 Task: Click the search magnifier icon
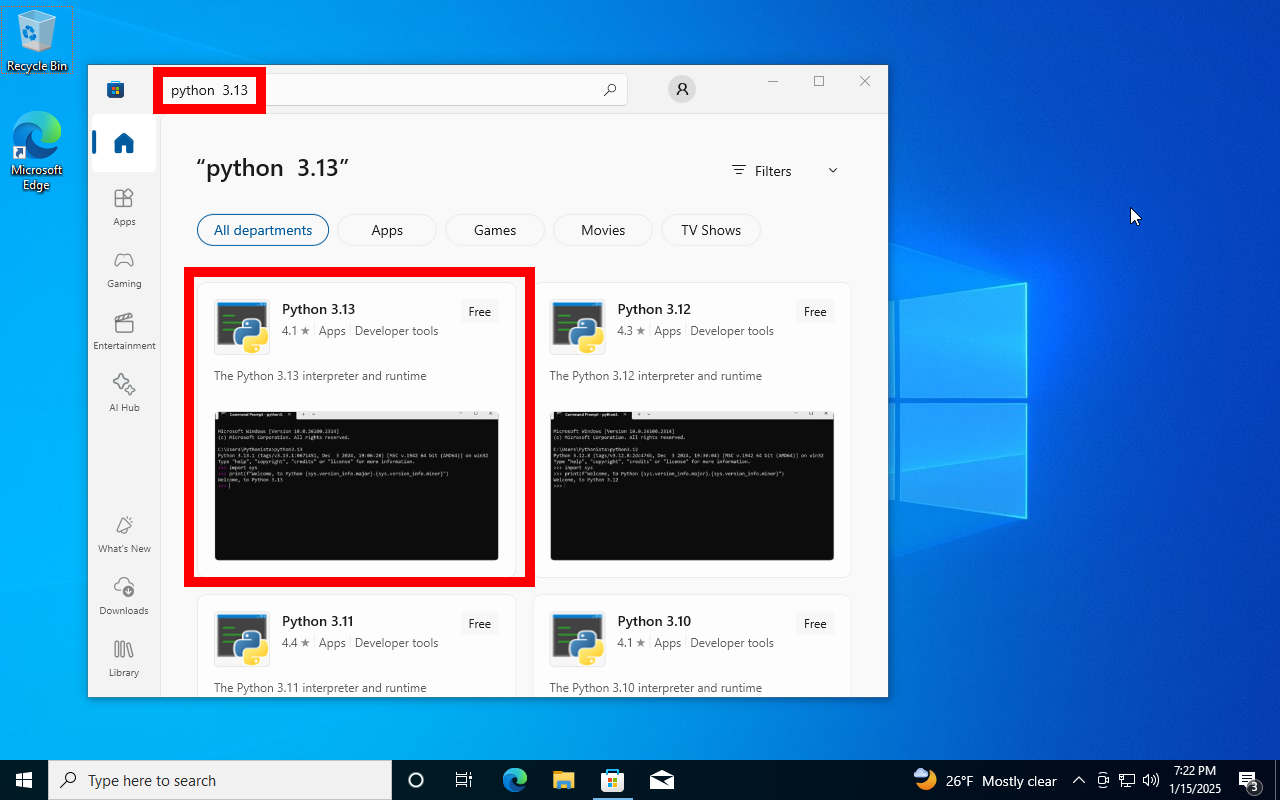[610, 90]
